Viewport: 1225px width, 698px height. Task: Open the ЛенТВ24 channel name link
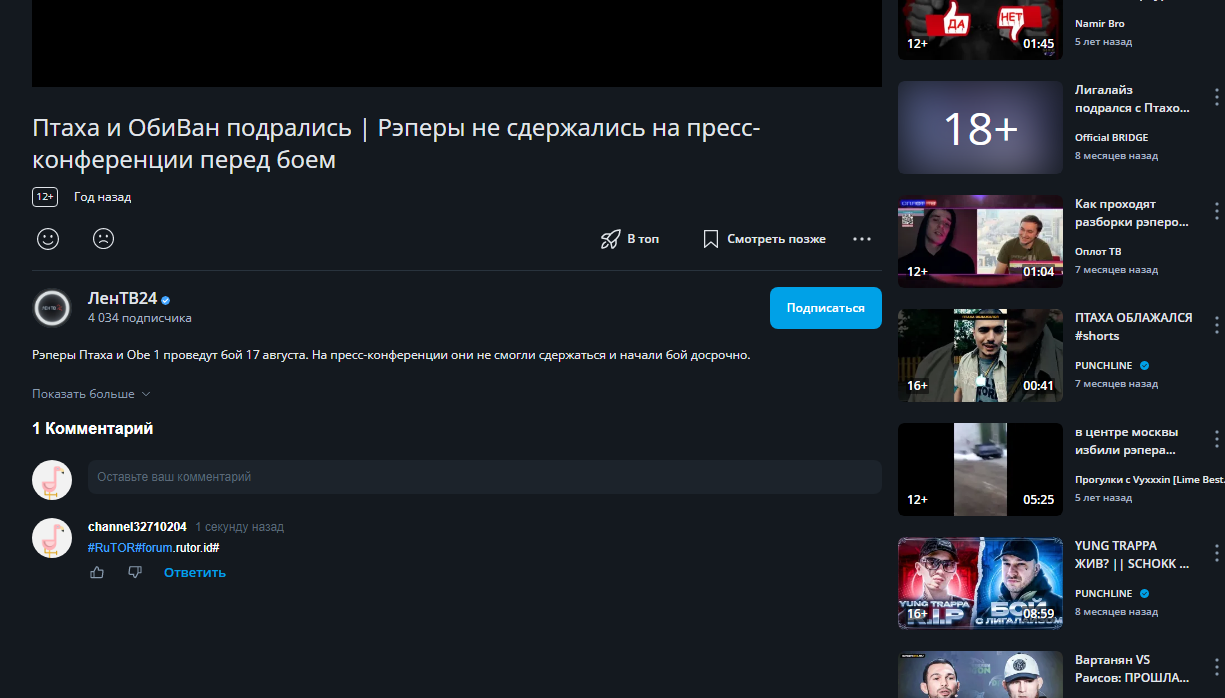(x=122, y=299)
